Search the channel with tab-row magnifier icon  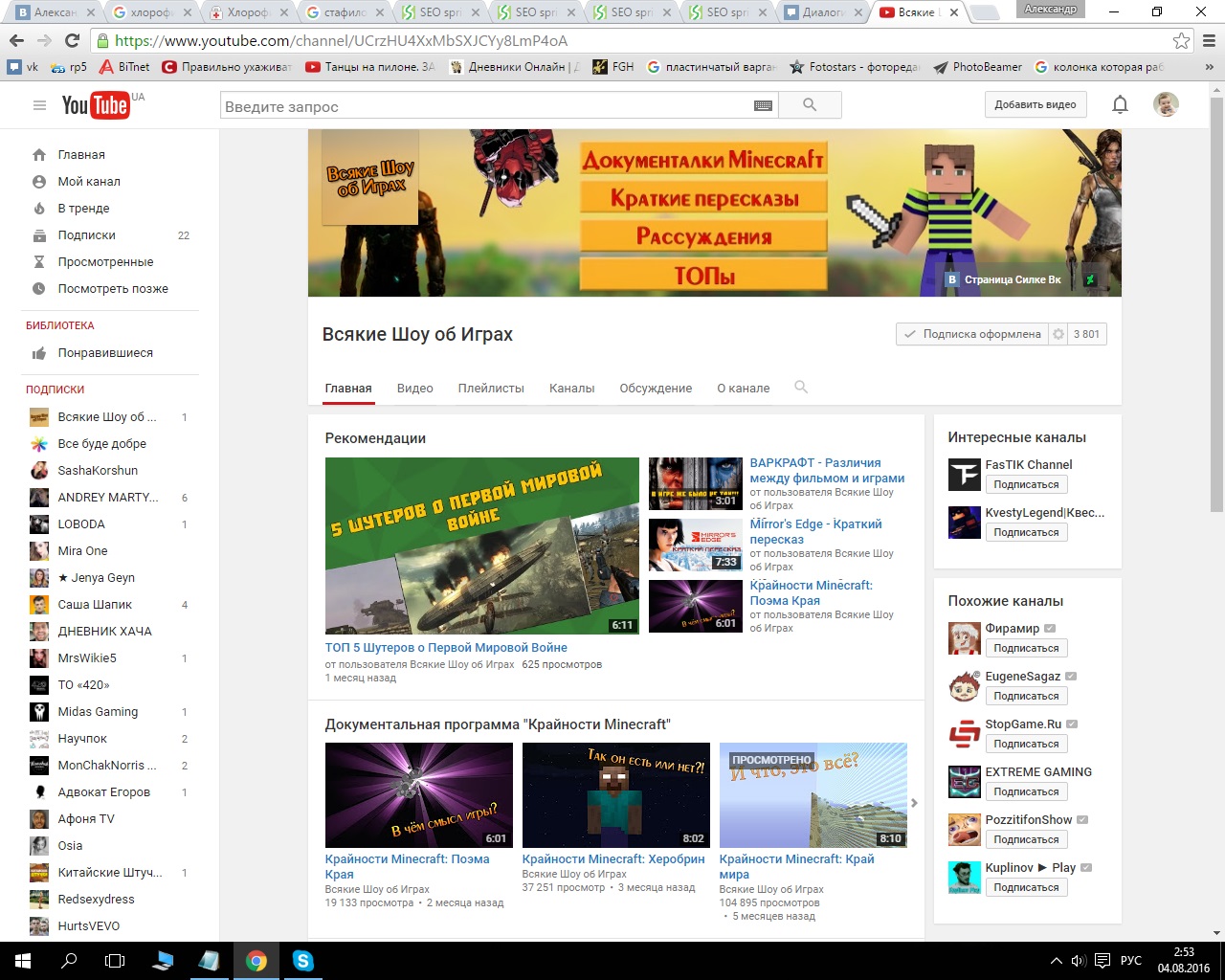point(801,387)
